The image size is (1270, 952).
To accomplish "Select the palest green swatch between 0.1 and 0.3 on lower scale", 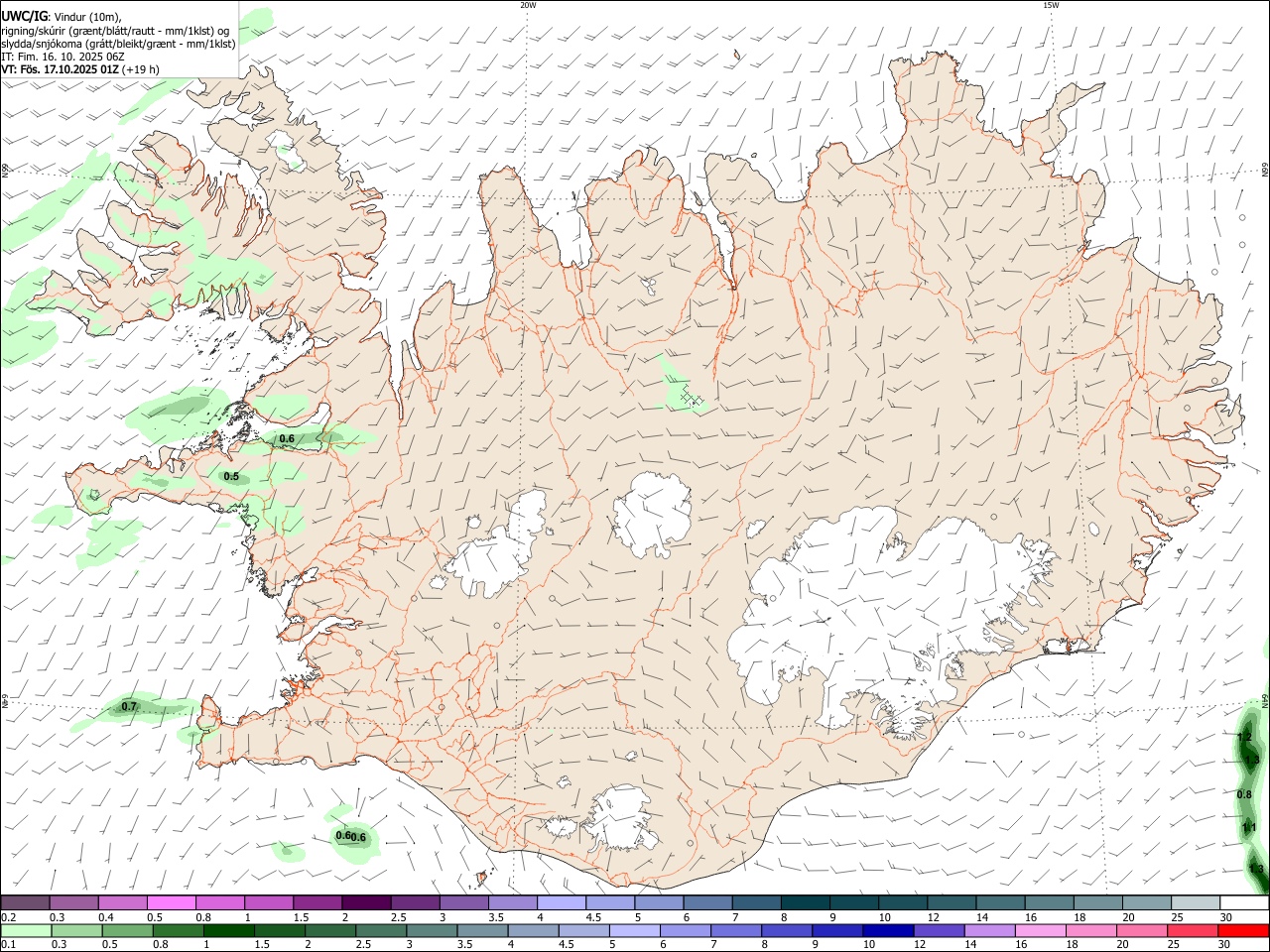I will 26,931.
